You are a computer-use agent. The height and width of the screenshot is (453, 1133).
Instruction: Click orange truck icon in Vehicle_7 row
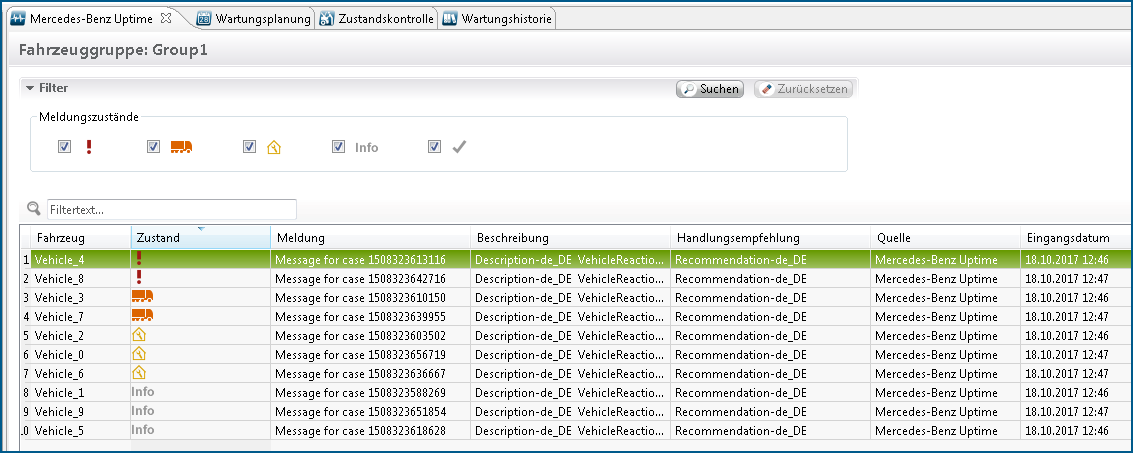[x=142, y=316]
